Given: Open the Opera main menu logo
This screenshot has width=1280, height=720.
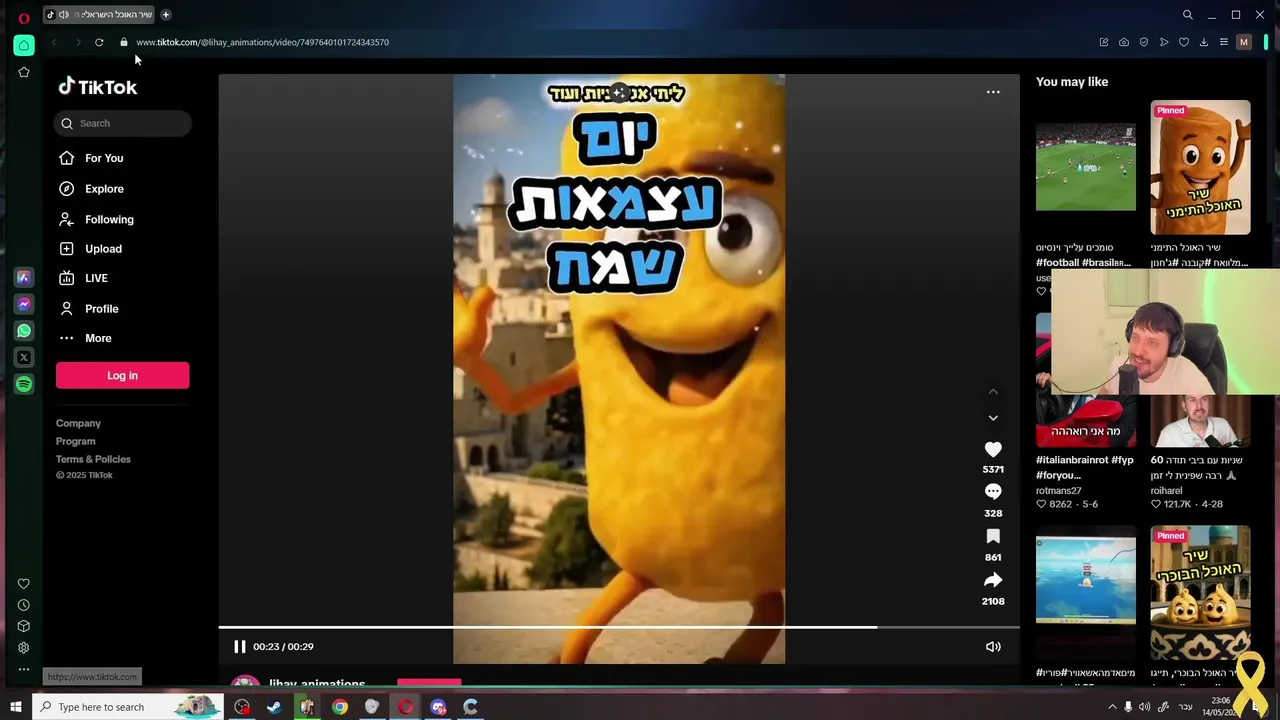Looking at the screenshot, I should pyautogui.click(x=24, y=17).
